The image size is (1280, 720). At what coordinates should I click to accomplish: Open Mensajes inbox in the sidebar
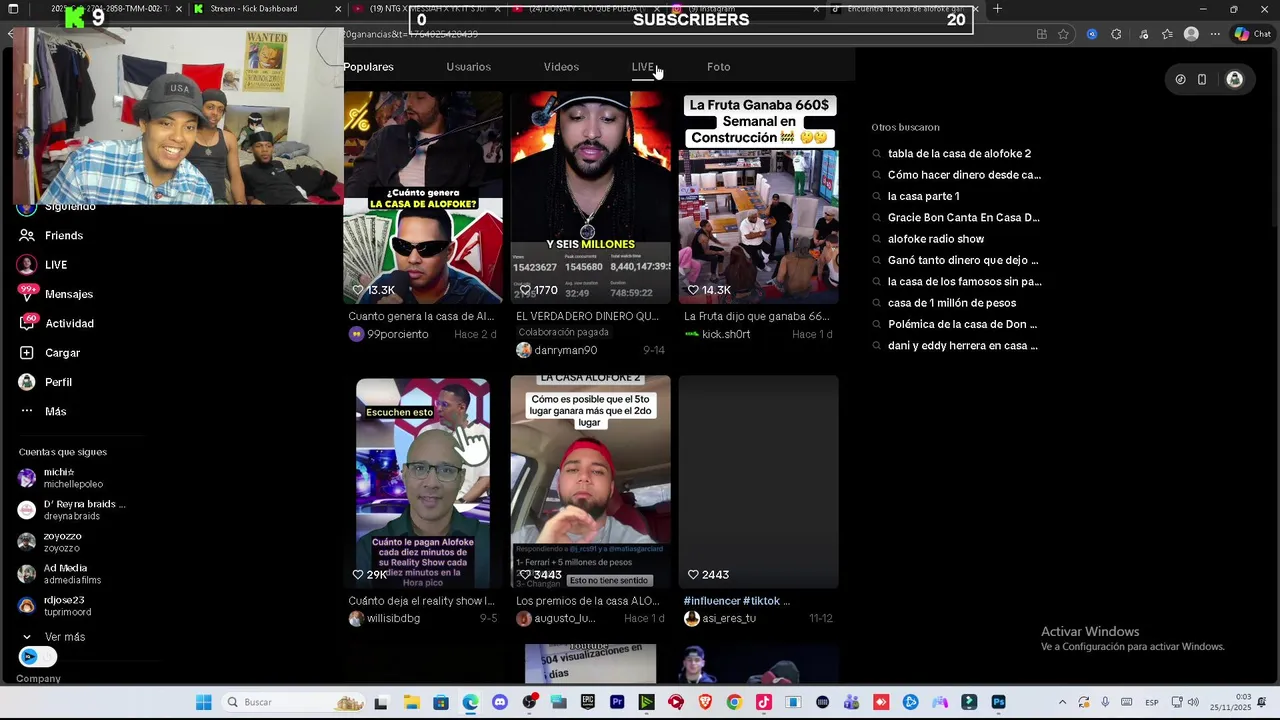[x=57, y=294]
